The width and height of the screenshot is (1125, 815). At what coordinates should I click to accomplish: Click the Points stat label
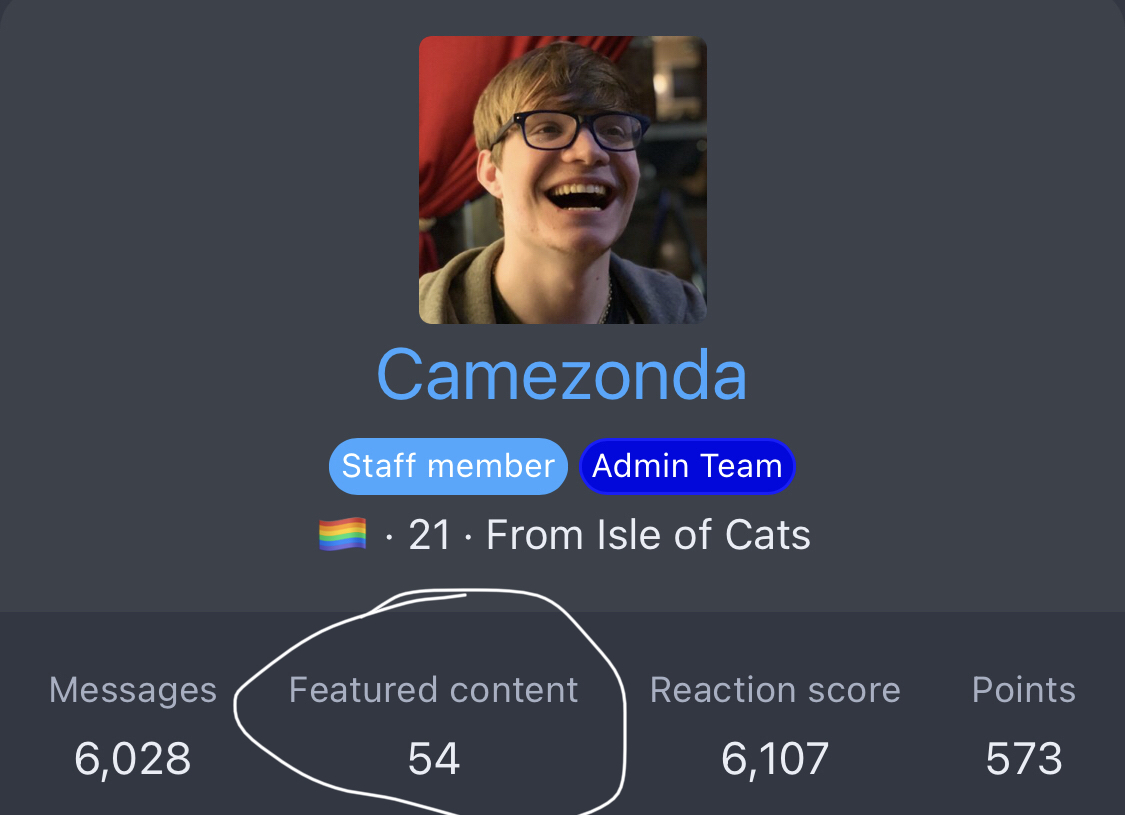click(1024, 690)
